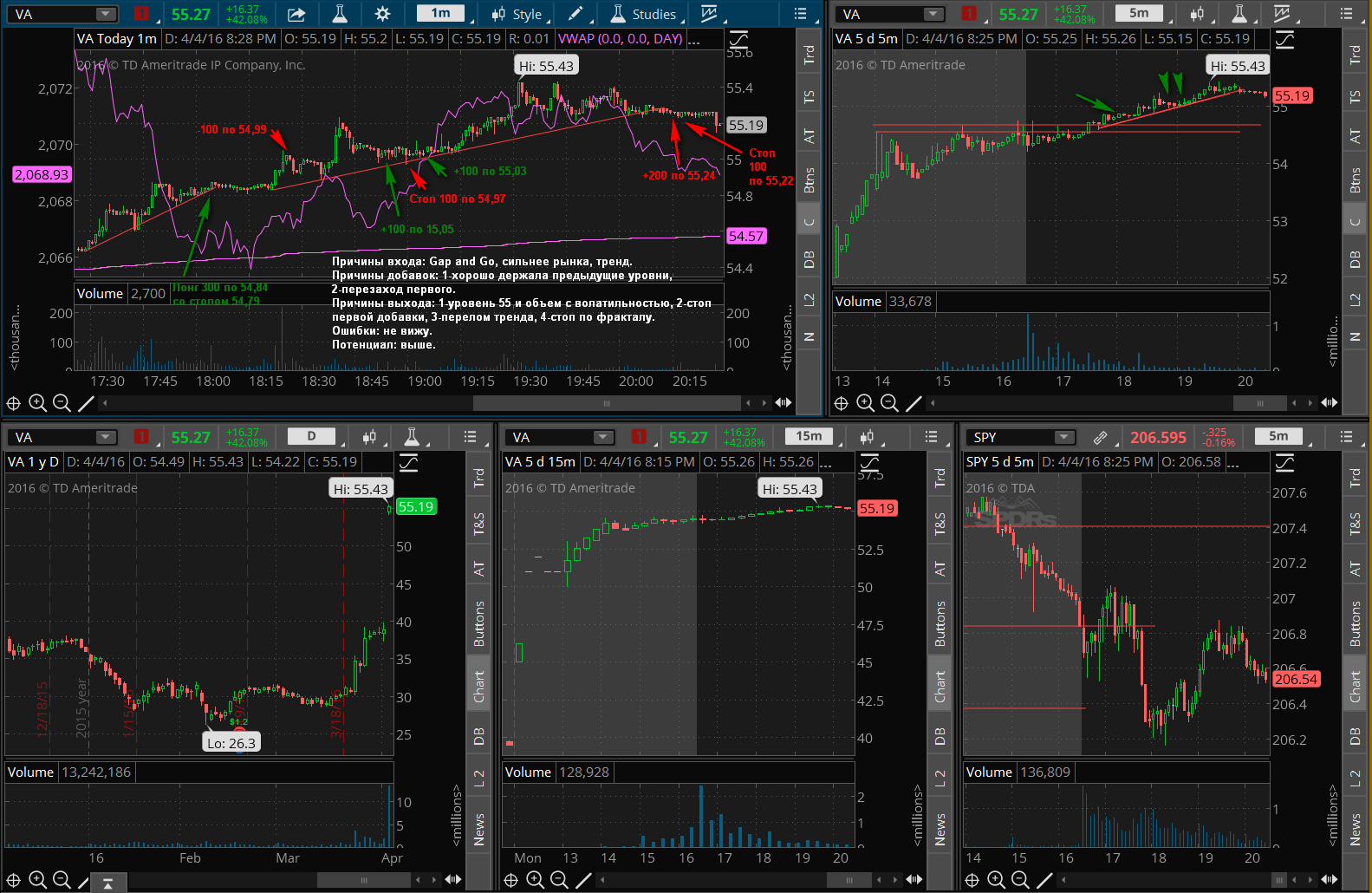Zoom out on the VA Today 1m chart
This screenshot has height=893, width=1372.
[x=62, y=403]
